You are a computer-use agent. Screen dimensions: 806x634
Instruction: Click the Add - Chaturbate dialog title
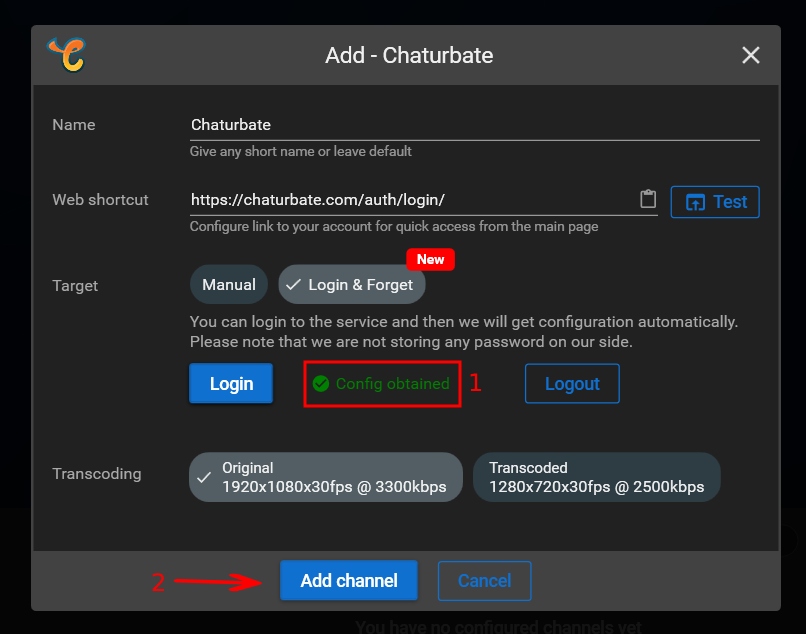coord(409,55)
